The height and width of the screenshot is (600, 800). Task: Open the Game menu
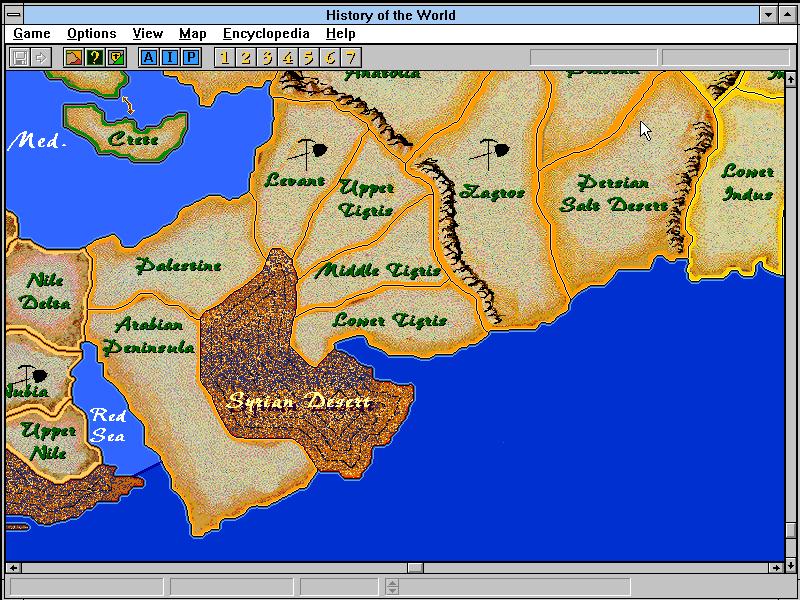[x=32, y=34]
